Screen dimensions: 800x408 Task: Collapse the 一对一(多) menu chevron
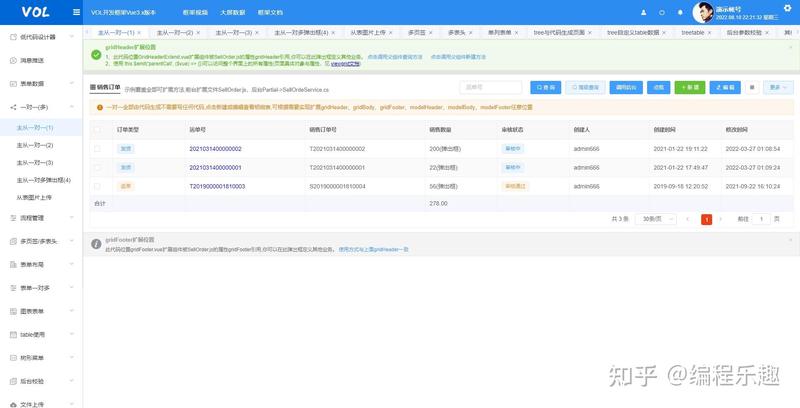click(71, 107)
